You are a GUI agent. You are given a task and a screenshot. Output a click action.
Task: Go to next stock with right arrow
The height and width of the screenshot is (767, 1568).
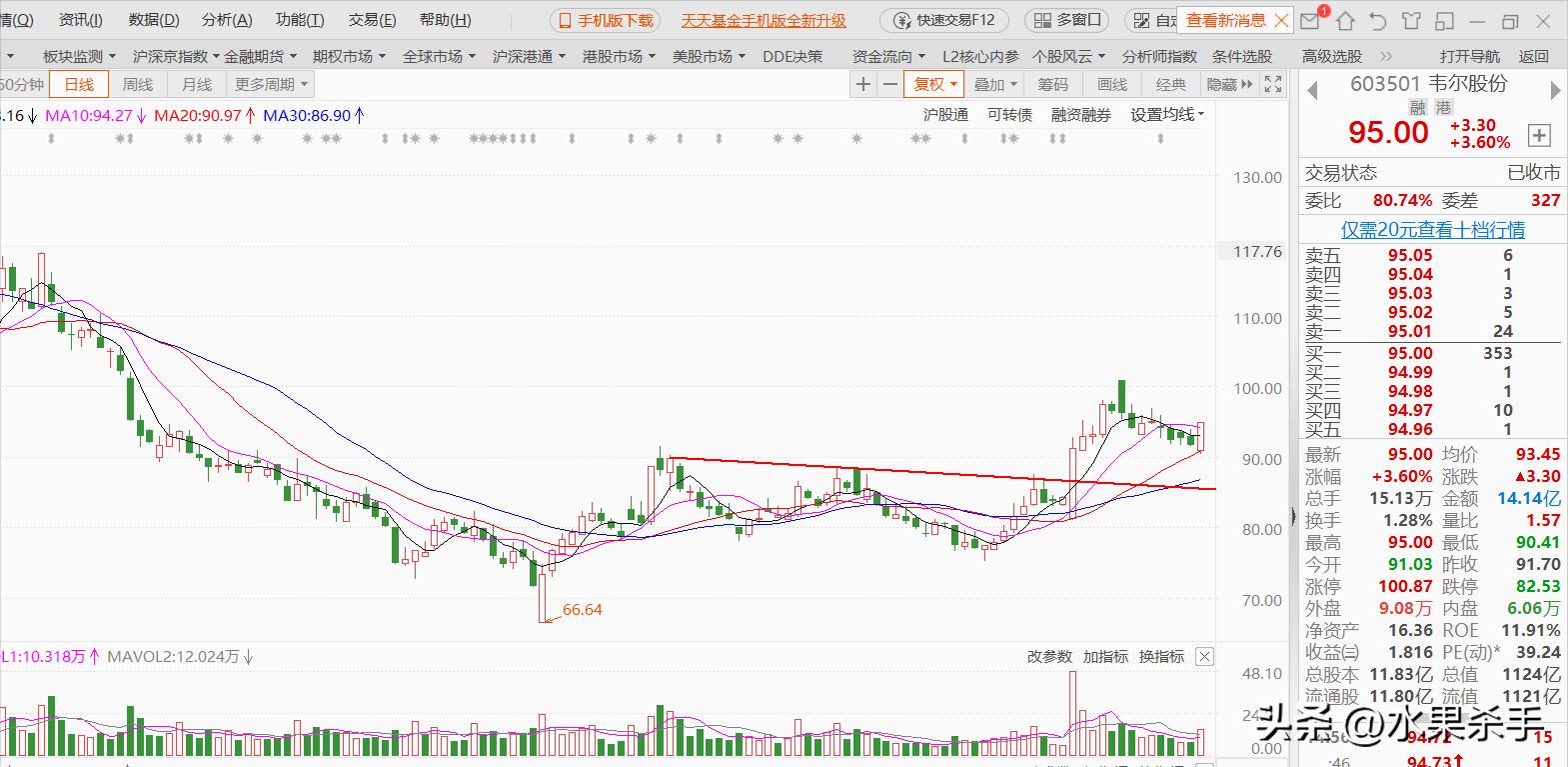click(x=1554, y=91)
